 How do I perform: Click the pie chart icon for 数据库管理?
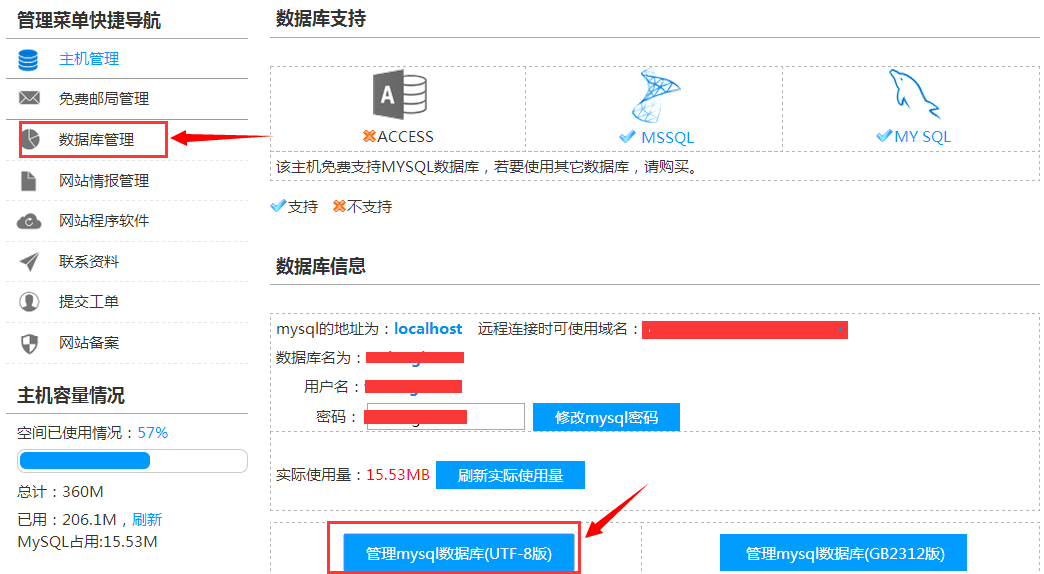coord(31,139)
